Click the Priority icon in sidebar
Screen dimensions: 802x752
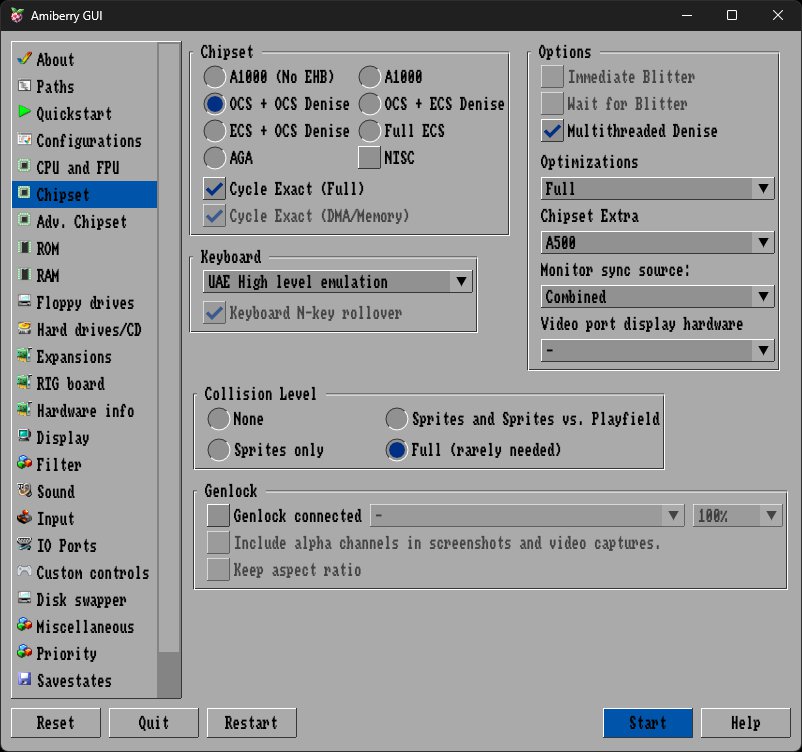click(x=24, y=652)
